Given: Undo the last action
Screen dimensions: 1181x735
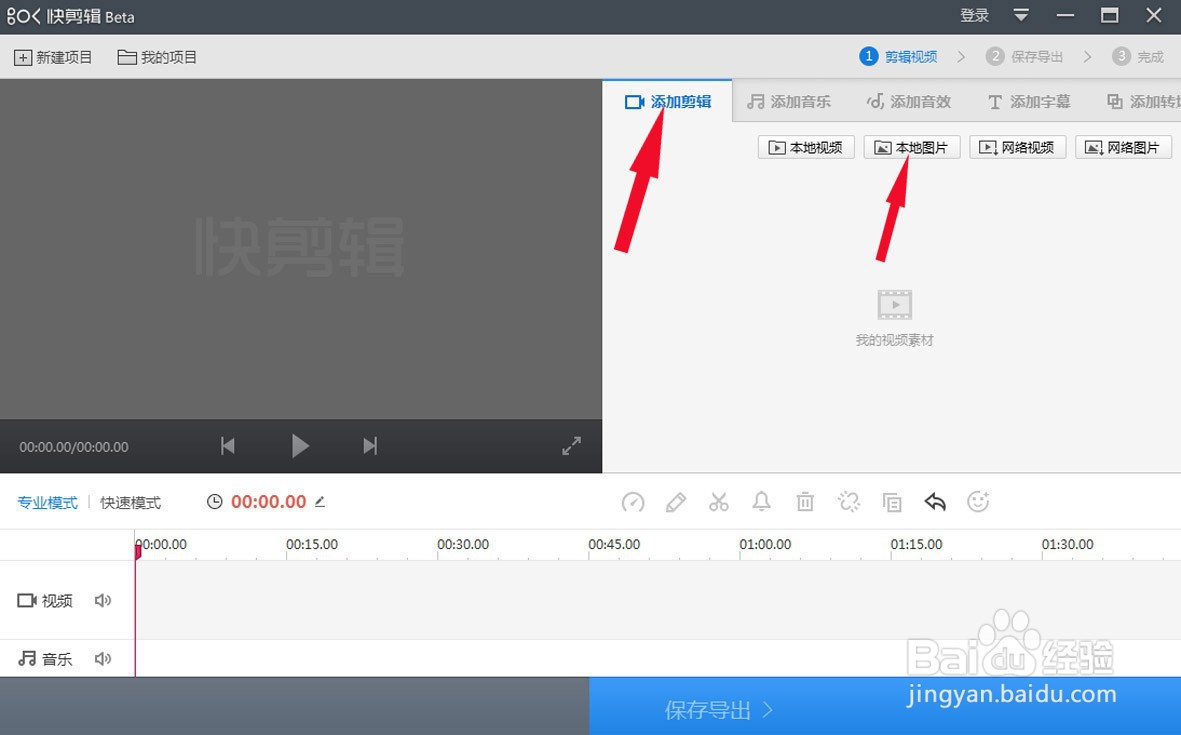Looking at the screenshot, I should tap(935, 502).
